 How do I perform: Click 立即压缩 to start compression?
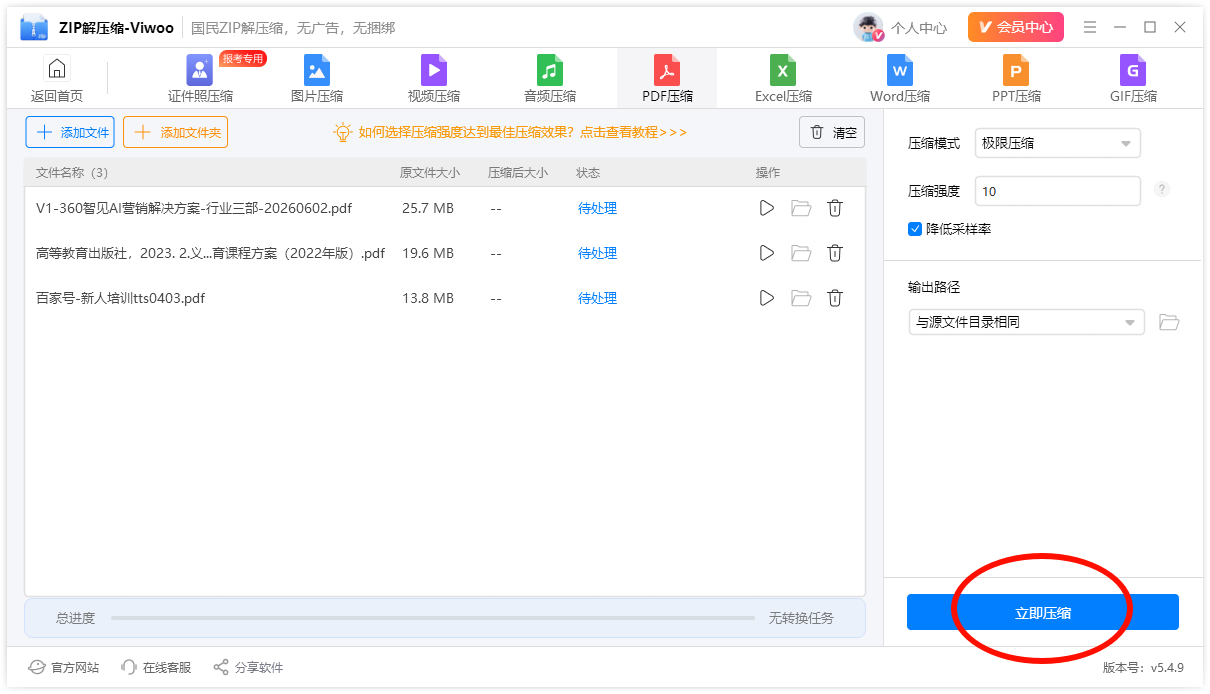1043,612
